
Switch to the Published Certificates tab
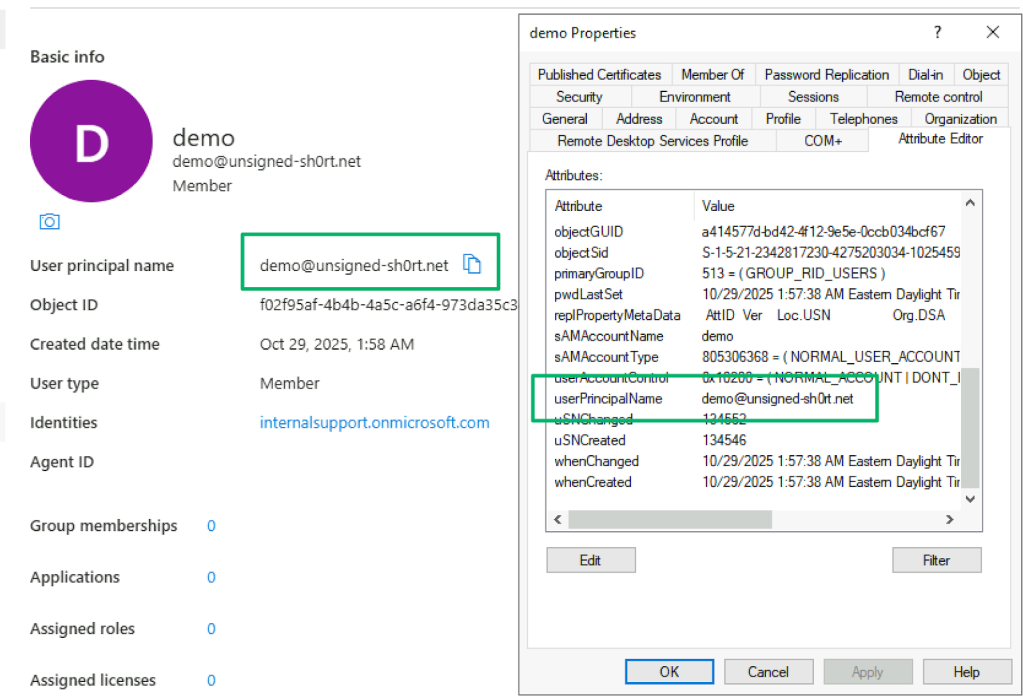click(x=599, y=75)
